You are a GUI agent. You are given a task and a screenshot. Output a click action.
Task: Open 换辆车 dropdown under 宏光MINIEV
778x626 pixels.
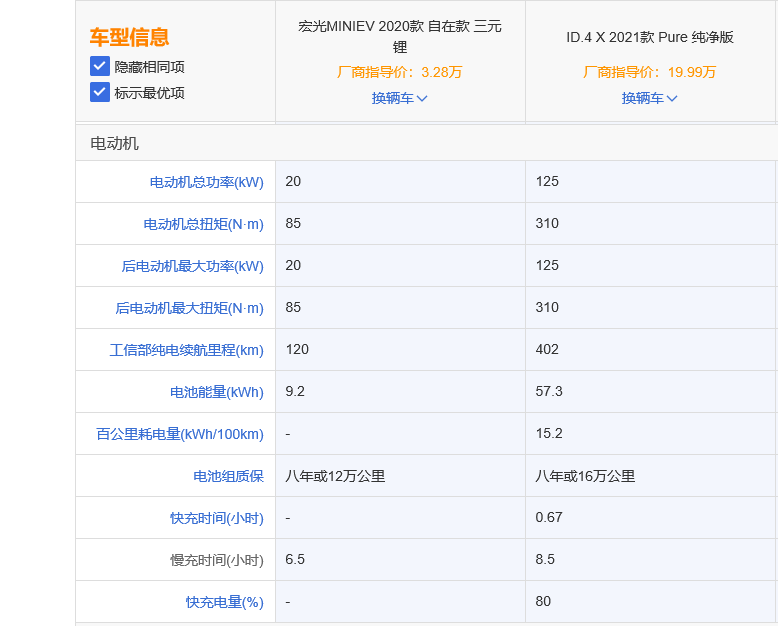[x=399, y=98]
